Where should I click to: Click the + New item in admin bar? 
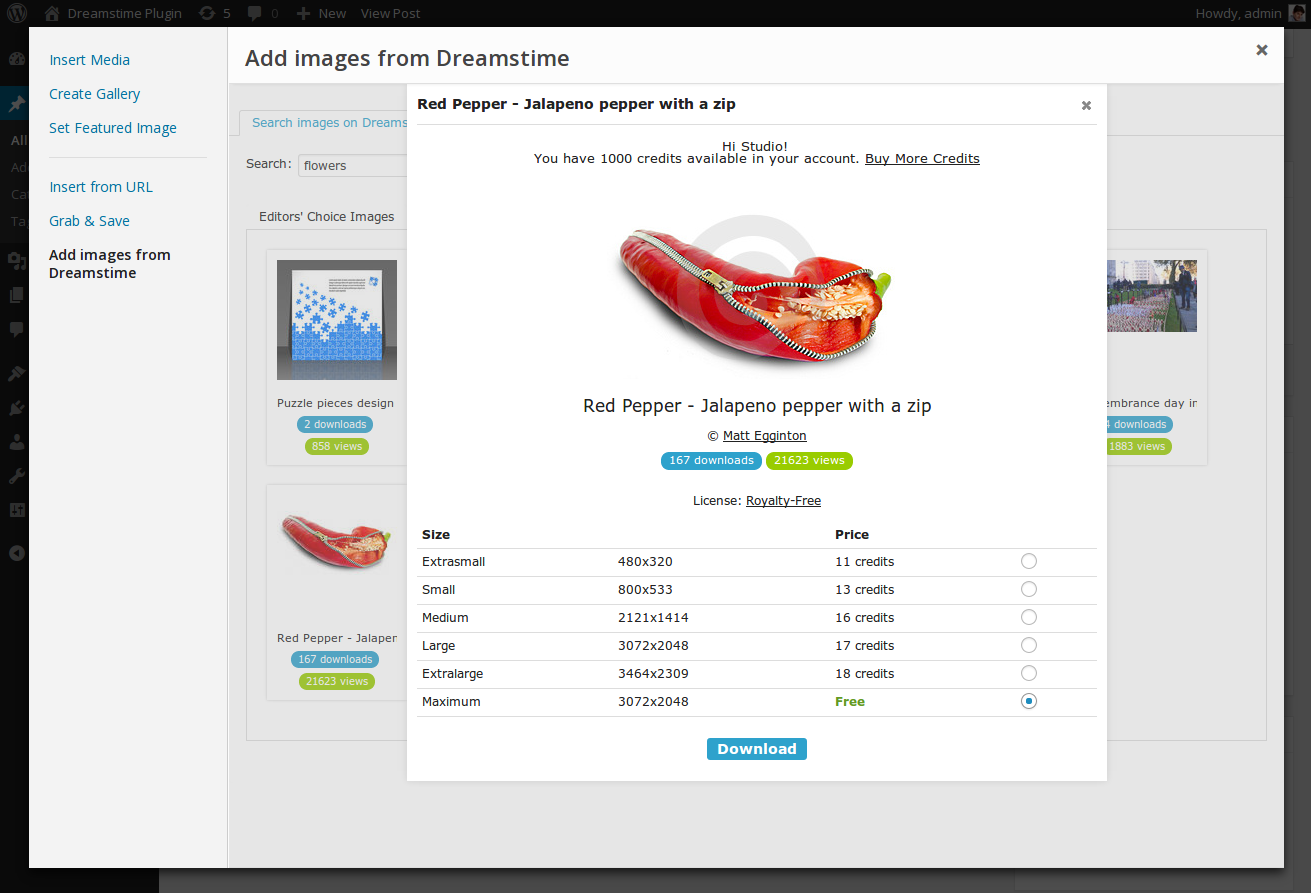point(323,13)
